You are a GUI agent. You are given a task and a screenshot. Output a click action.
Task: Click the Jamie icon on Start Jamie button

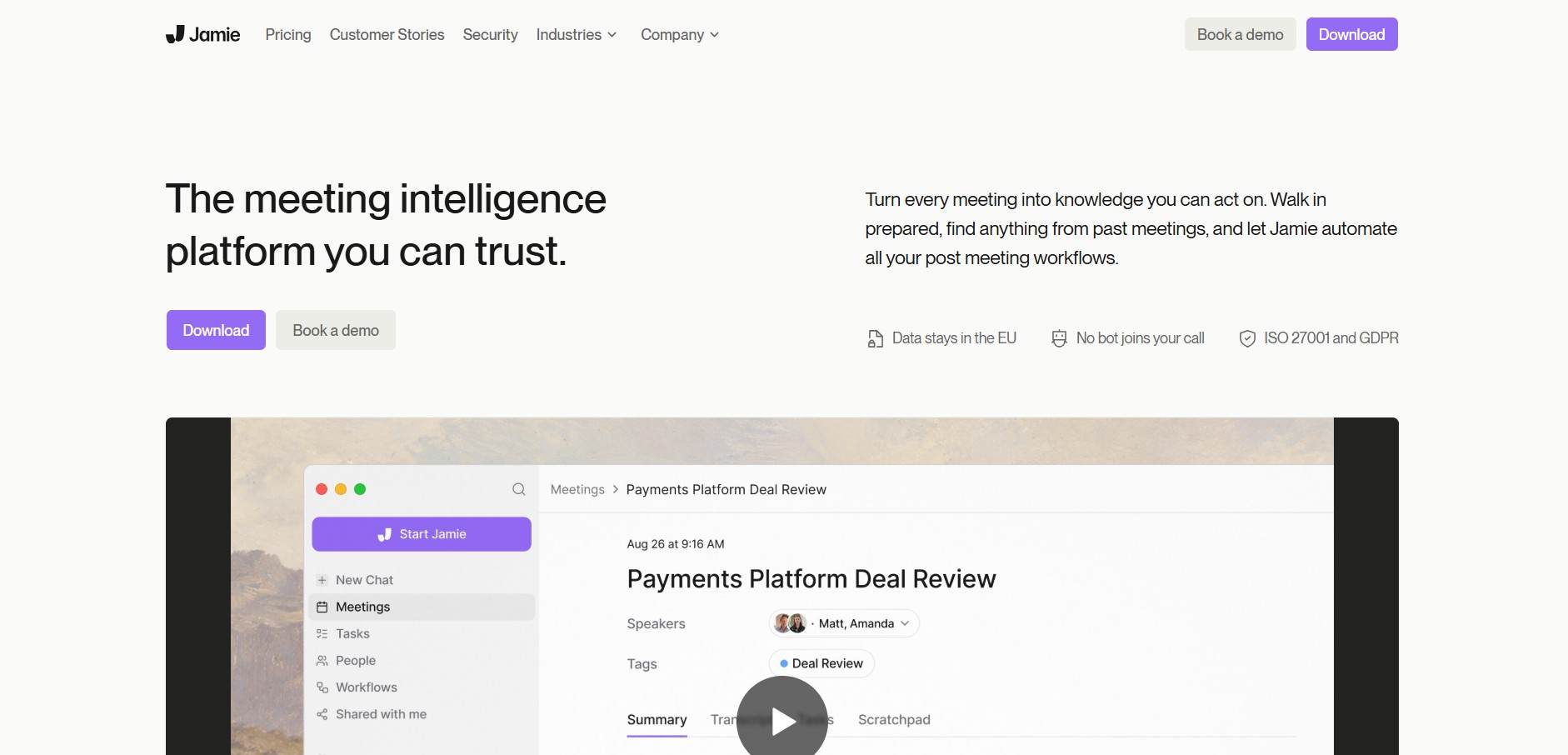coord(384,534)
